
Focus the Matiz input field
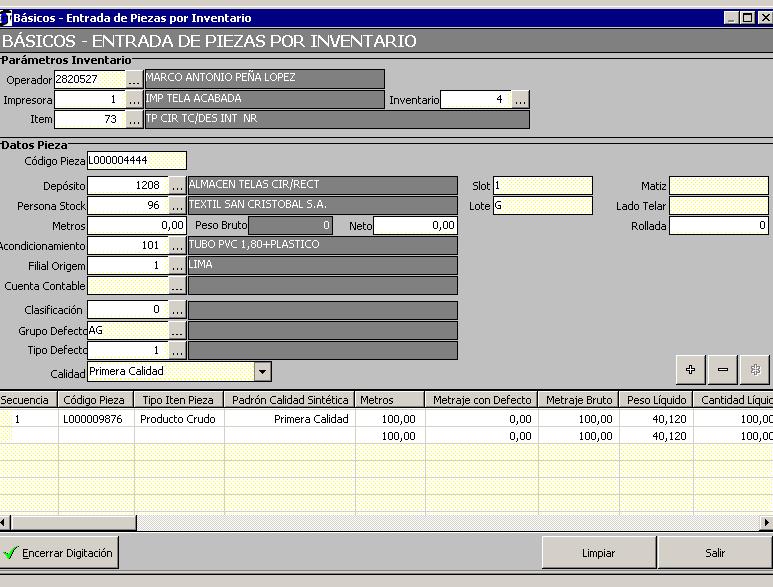[718, 186]
